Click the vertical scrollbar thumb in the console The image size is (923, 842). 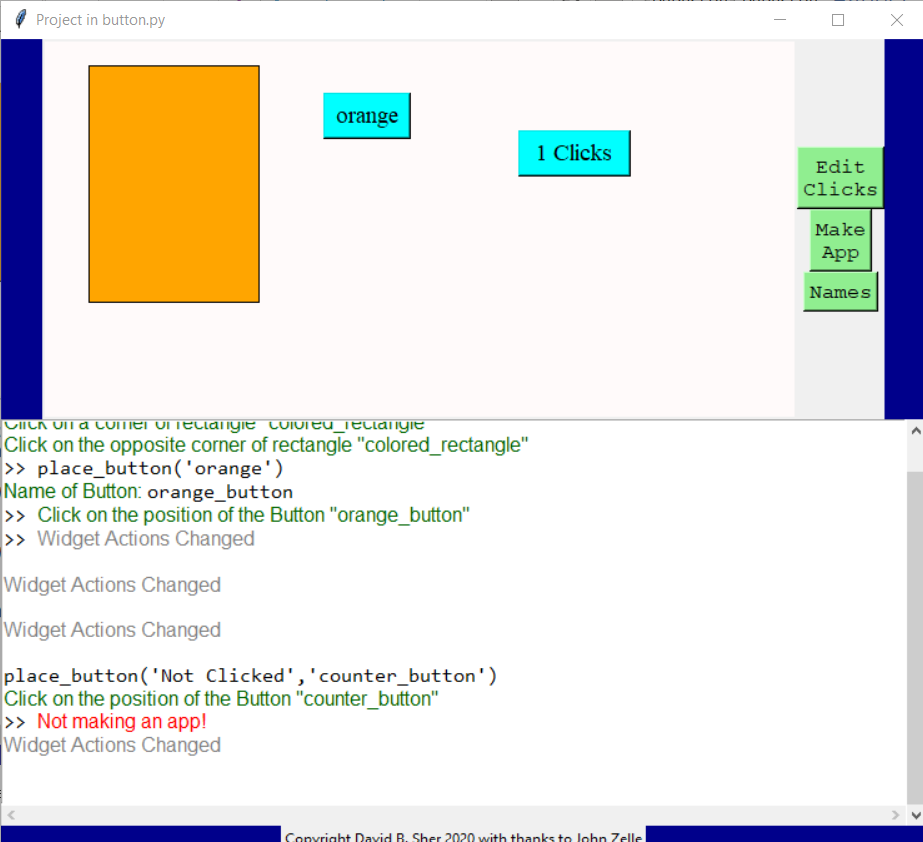click(915, 637)
